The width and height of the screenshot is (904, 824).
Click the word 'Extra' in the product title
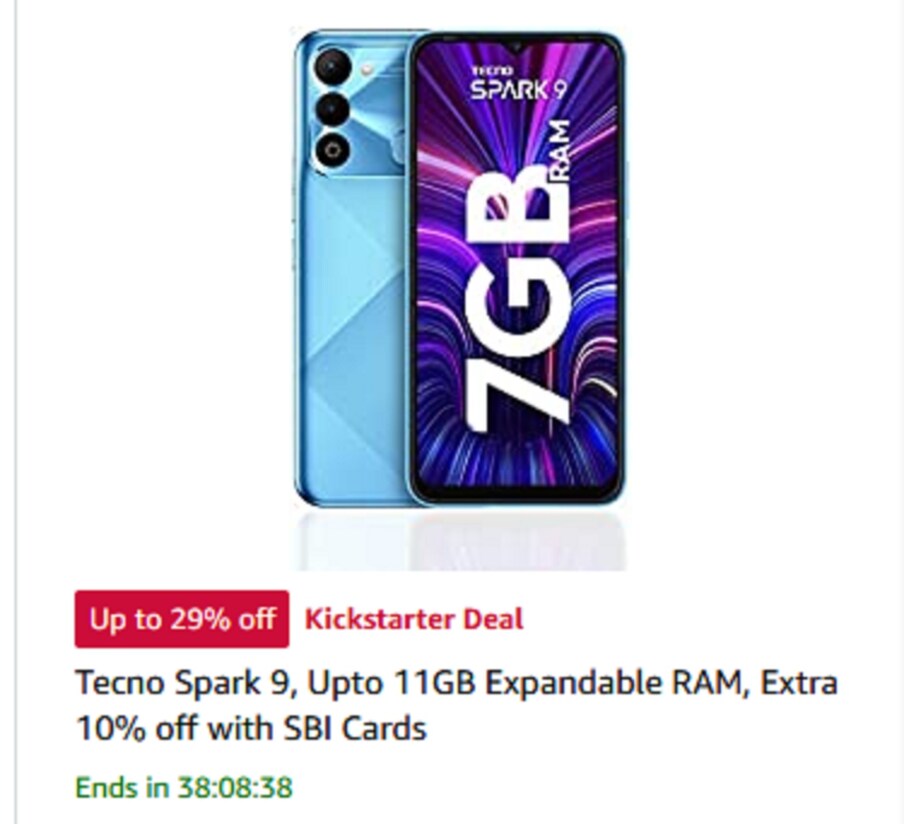pos(798,683)
